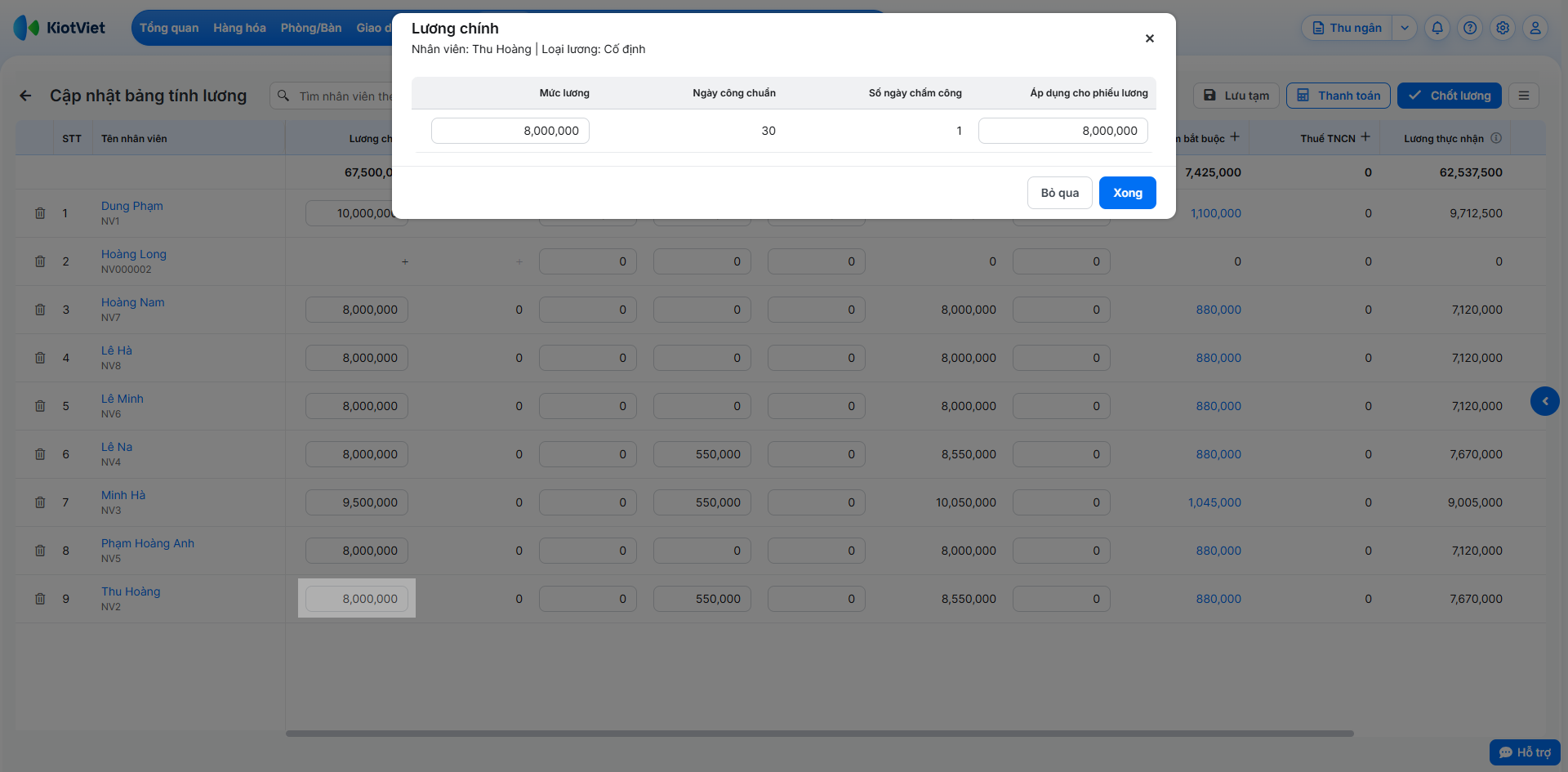The image size is (1568, 772).
Task: Show Lương thực nhận info tooltip
Action: (x=1496, y=138)
